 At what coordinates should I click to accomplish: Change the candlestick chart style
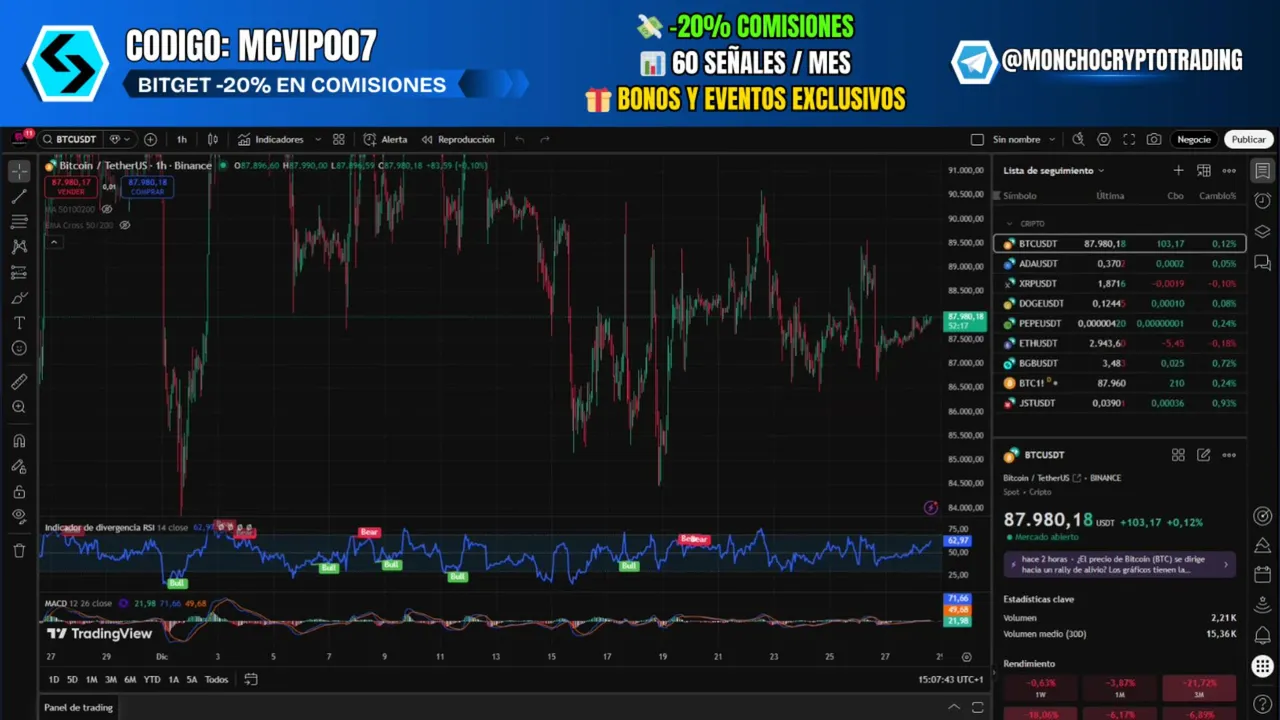[x=212, y=139]
